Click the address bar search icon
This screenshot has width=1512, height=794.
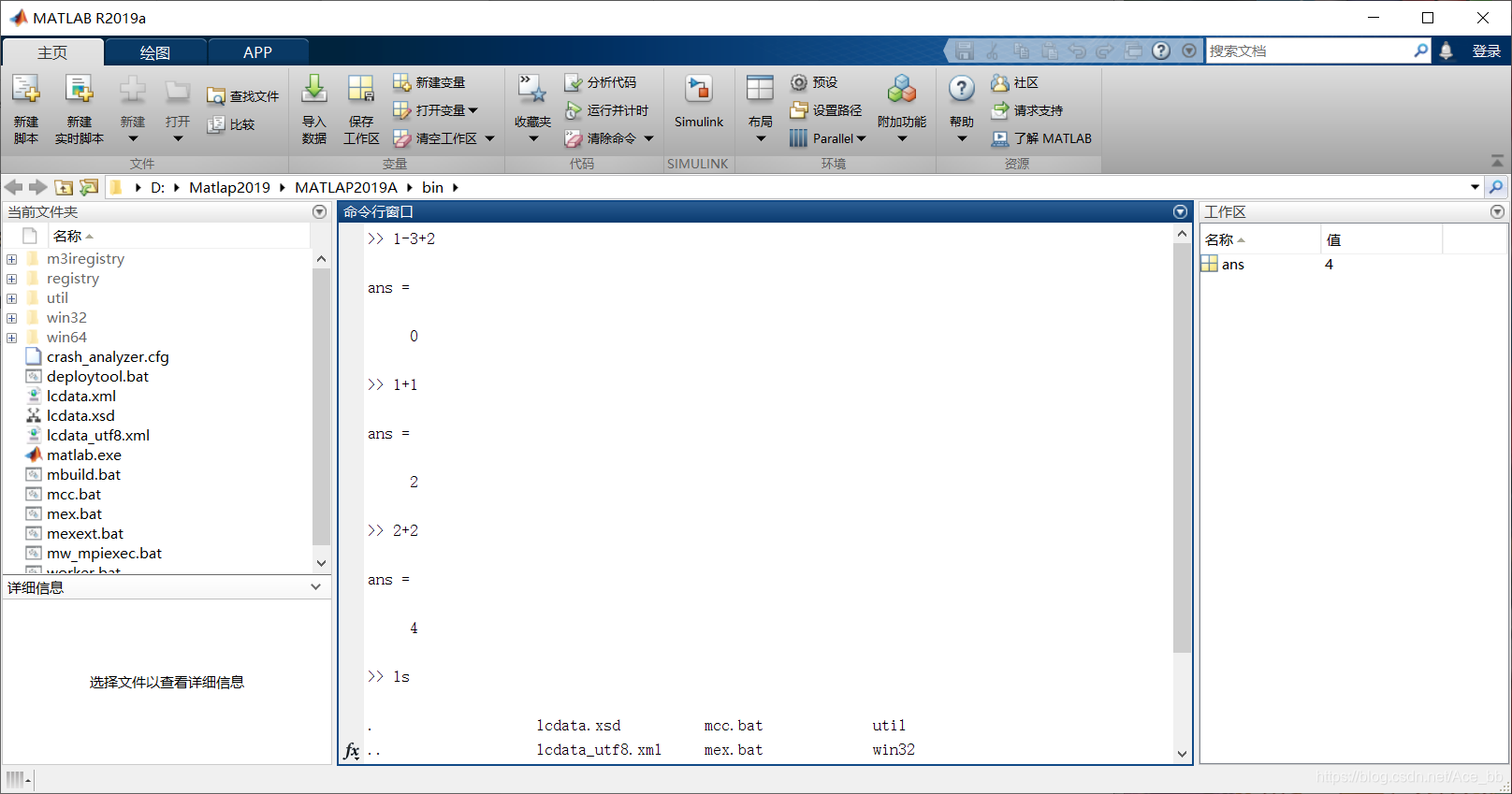(1496, 187)
